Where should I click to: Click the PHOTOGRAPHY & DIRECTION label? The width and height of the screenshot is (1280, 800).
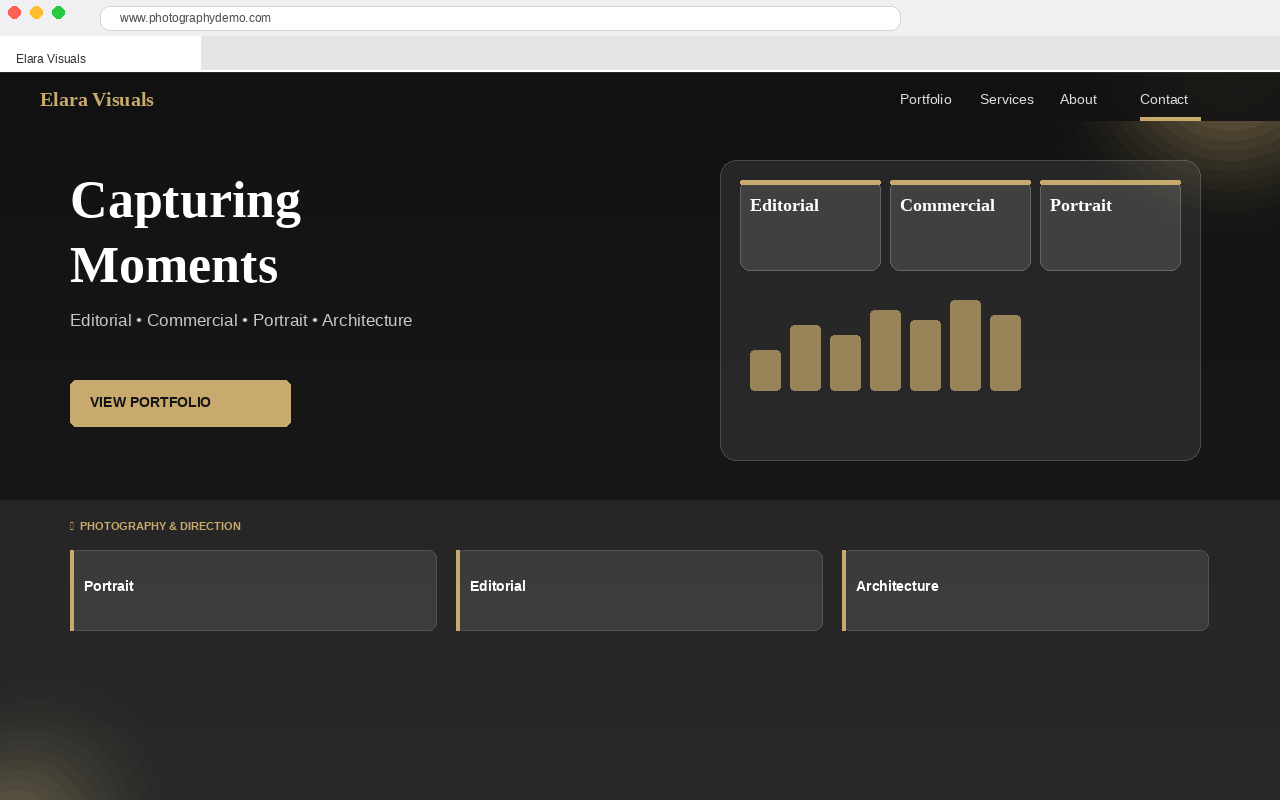coord(160,526)
